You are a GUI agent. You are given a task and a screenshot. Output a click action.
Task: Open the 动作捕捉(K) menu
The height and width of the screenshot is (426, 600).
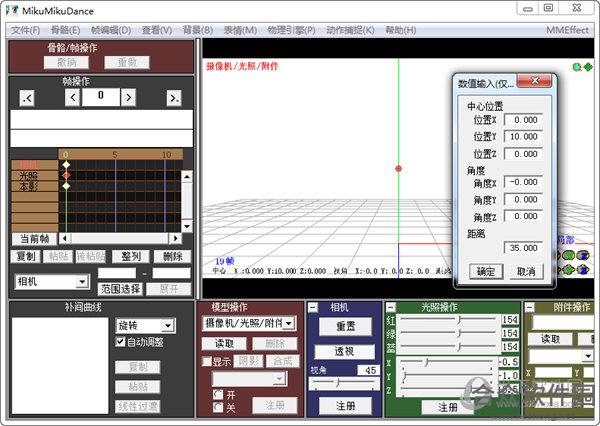[x=351, y=30]
